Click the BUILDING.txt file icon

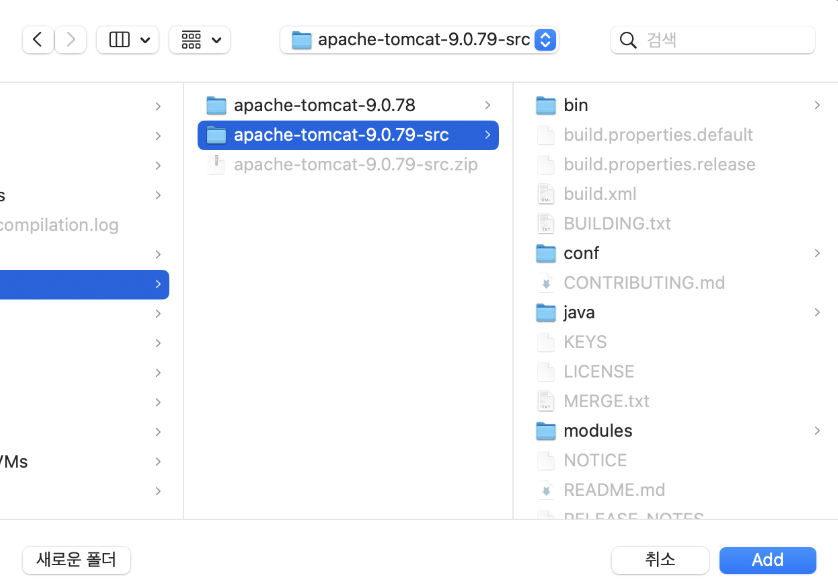pos(546,223)
